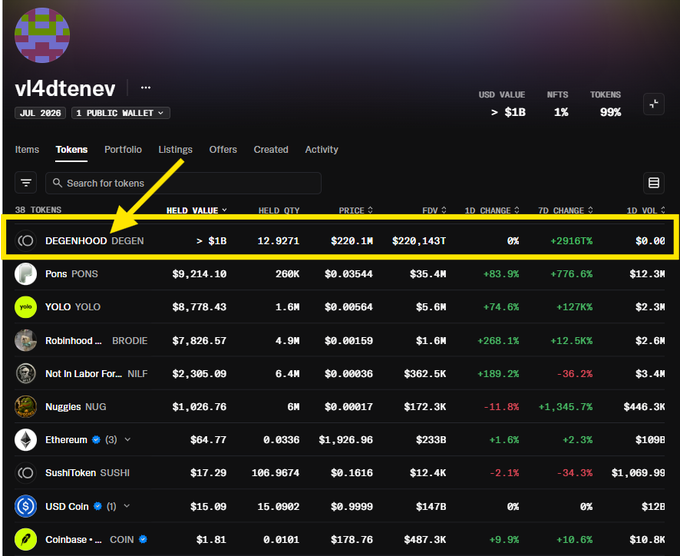
Task: Click USD Coin's verified badge
Action: [x=98, y=506]
